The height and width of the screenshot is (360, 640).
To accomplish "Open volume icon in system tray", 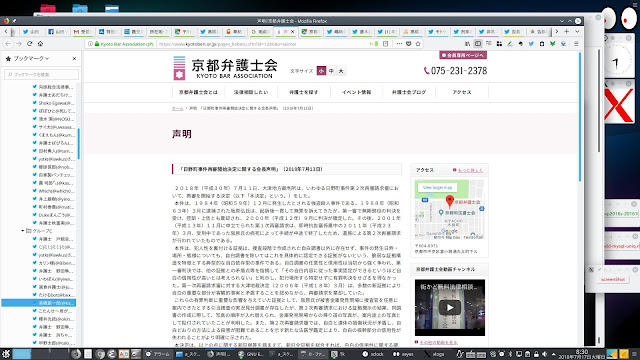I will (x=544, y=354).
